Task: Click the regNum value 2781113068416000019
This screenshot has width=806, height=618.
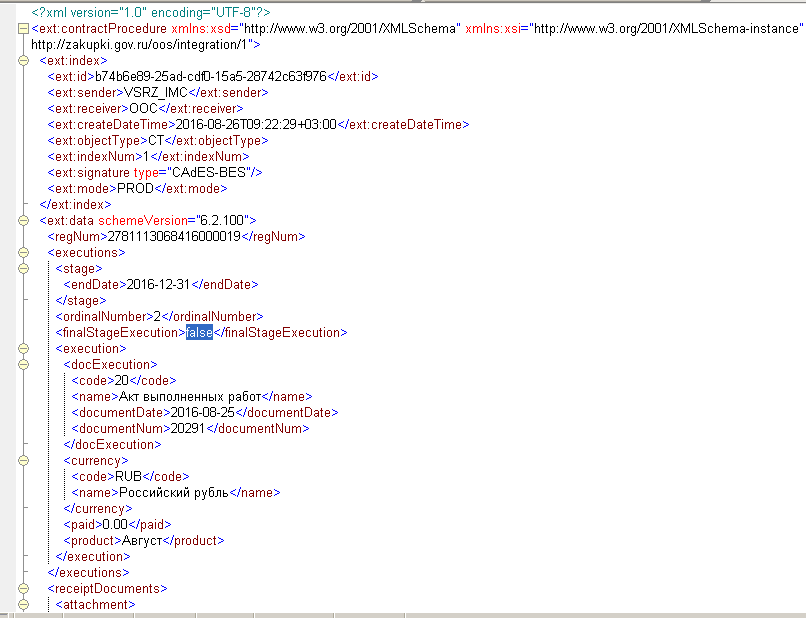Action: tap(174, 237)
